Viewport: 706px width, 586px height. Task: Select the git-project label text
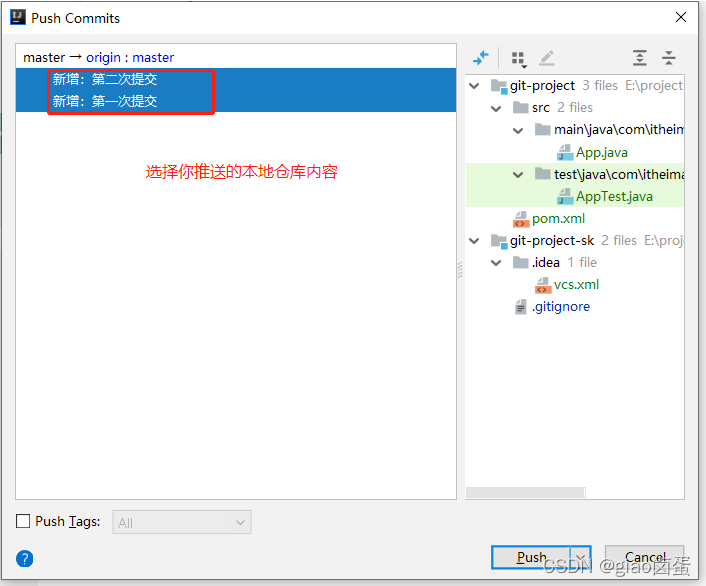tap(542, 86)
